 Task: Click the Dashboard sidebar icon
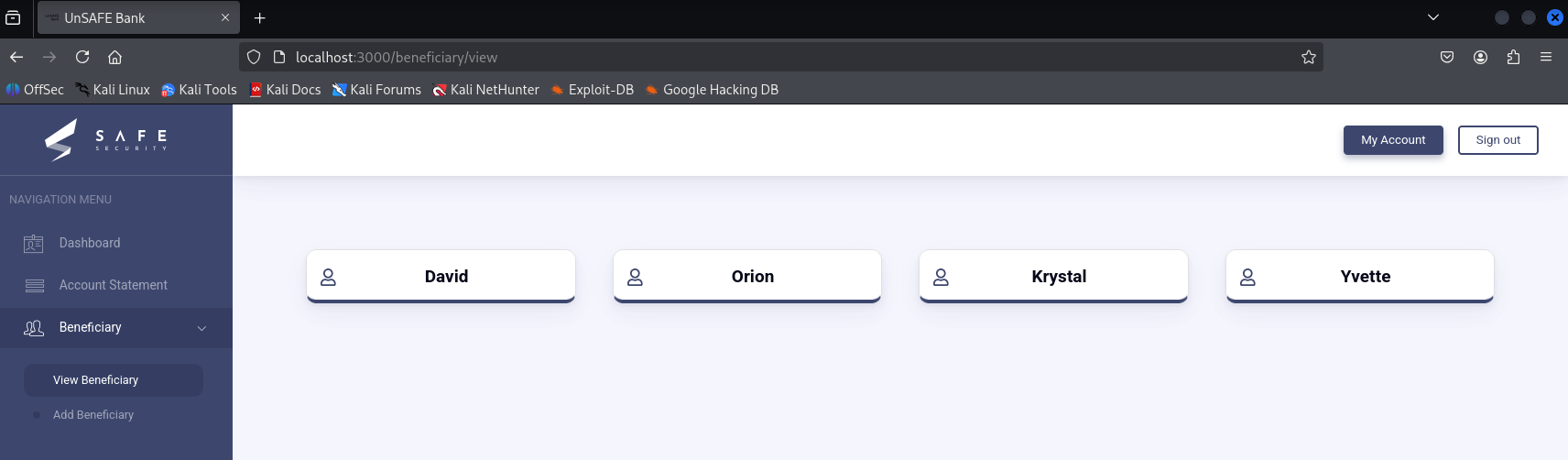pyautogui.click(x=34, y=244)
